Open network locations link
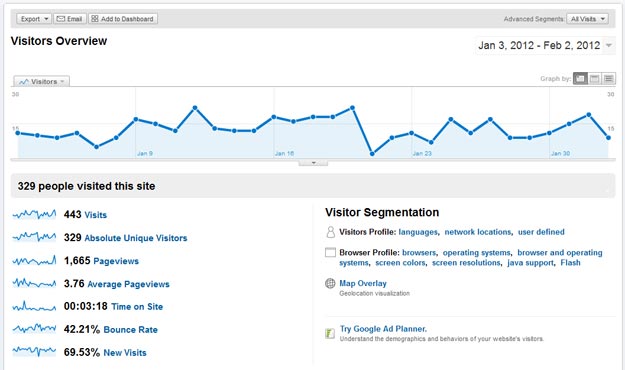The height and width of the screenshot is (370, 625). point(478,232)
